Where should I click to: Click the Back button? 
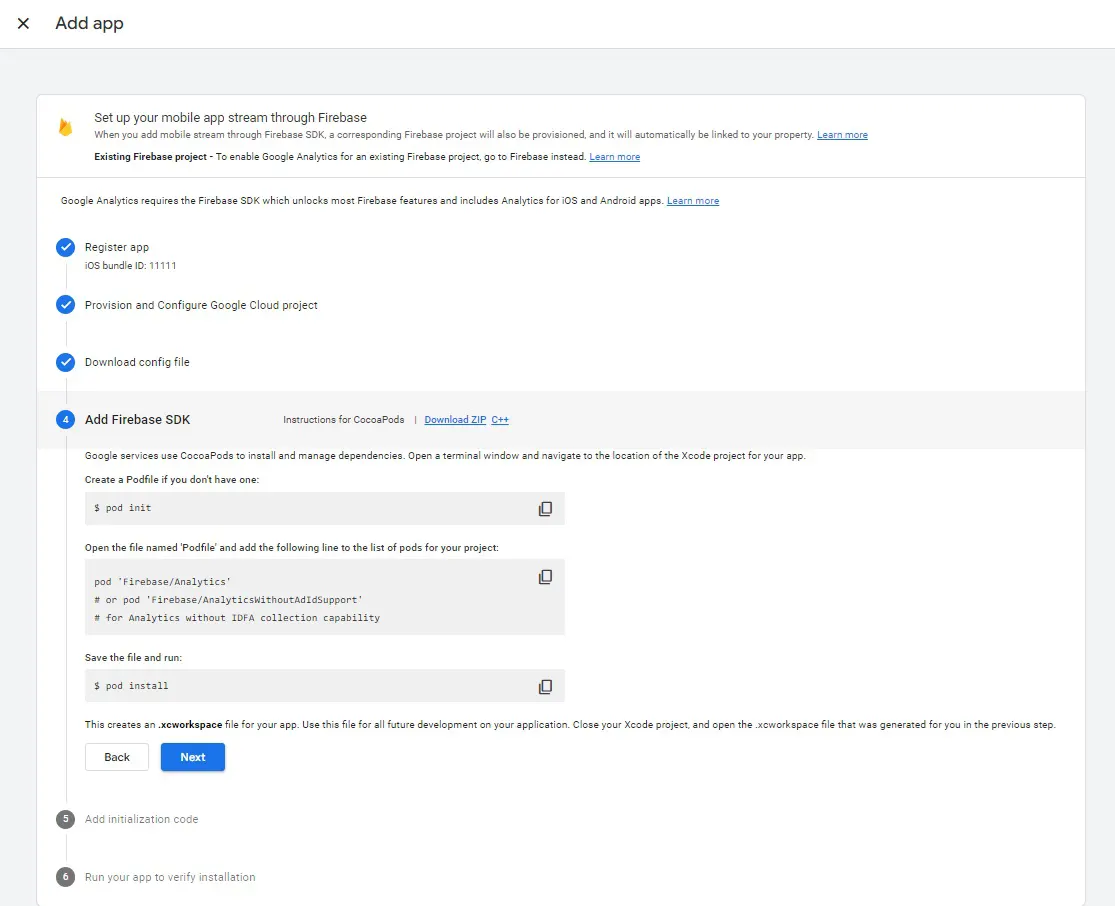(117, 757)
